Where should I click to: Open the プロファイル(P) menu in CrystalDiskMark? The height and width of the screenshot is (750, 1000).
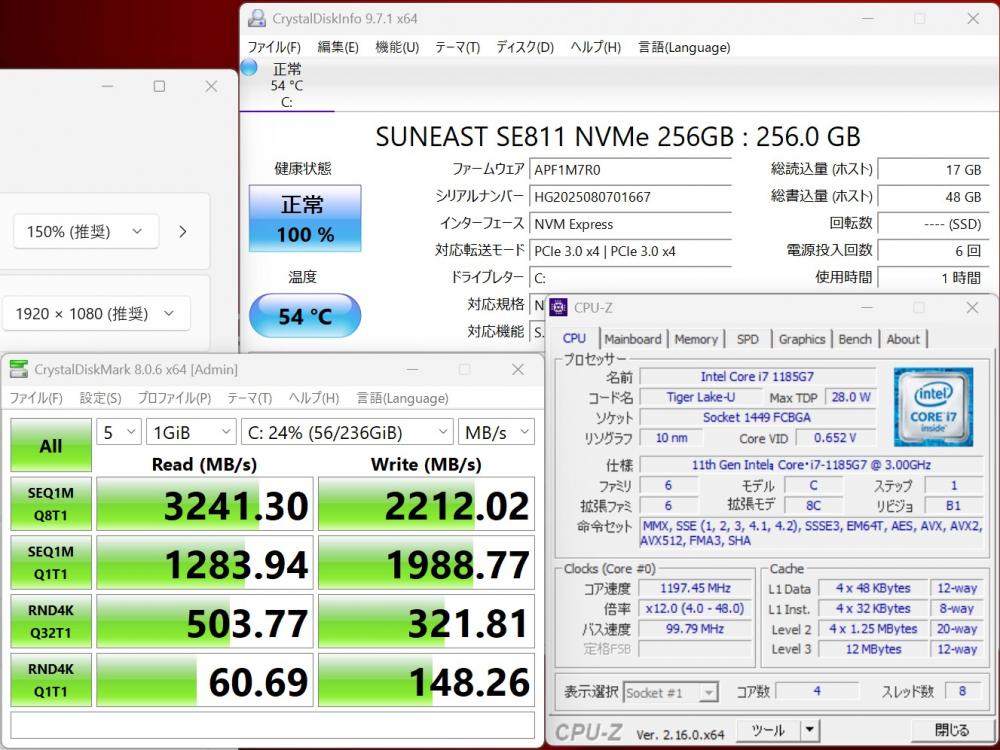click(174, 398)
